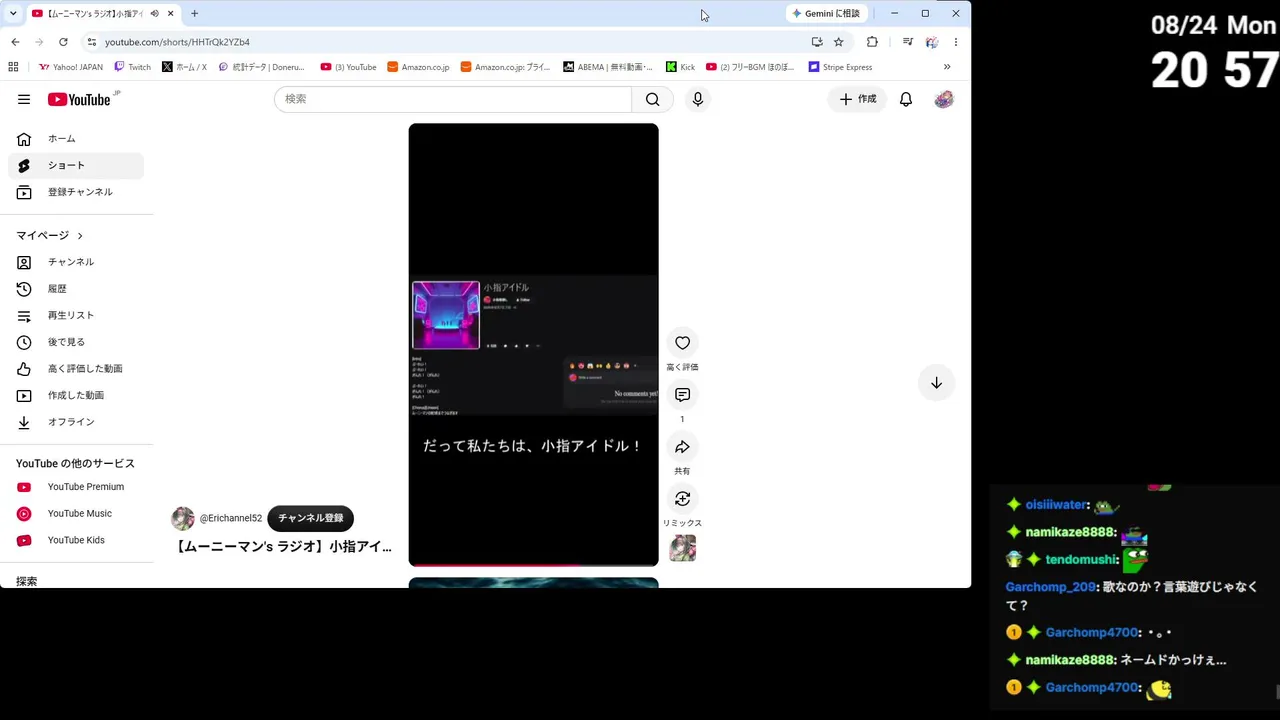This screenshot has height=720, width=1280.
Task: Go to the next short with the down arrow
Action: tap(936, 383)
